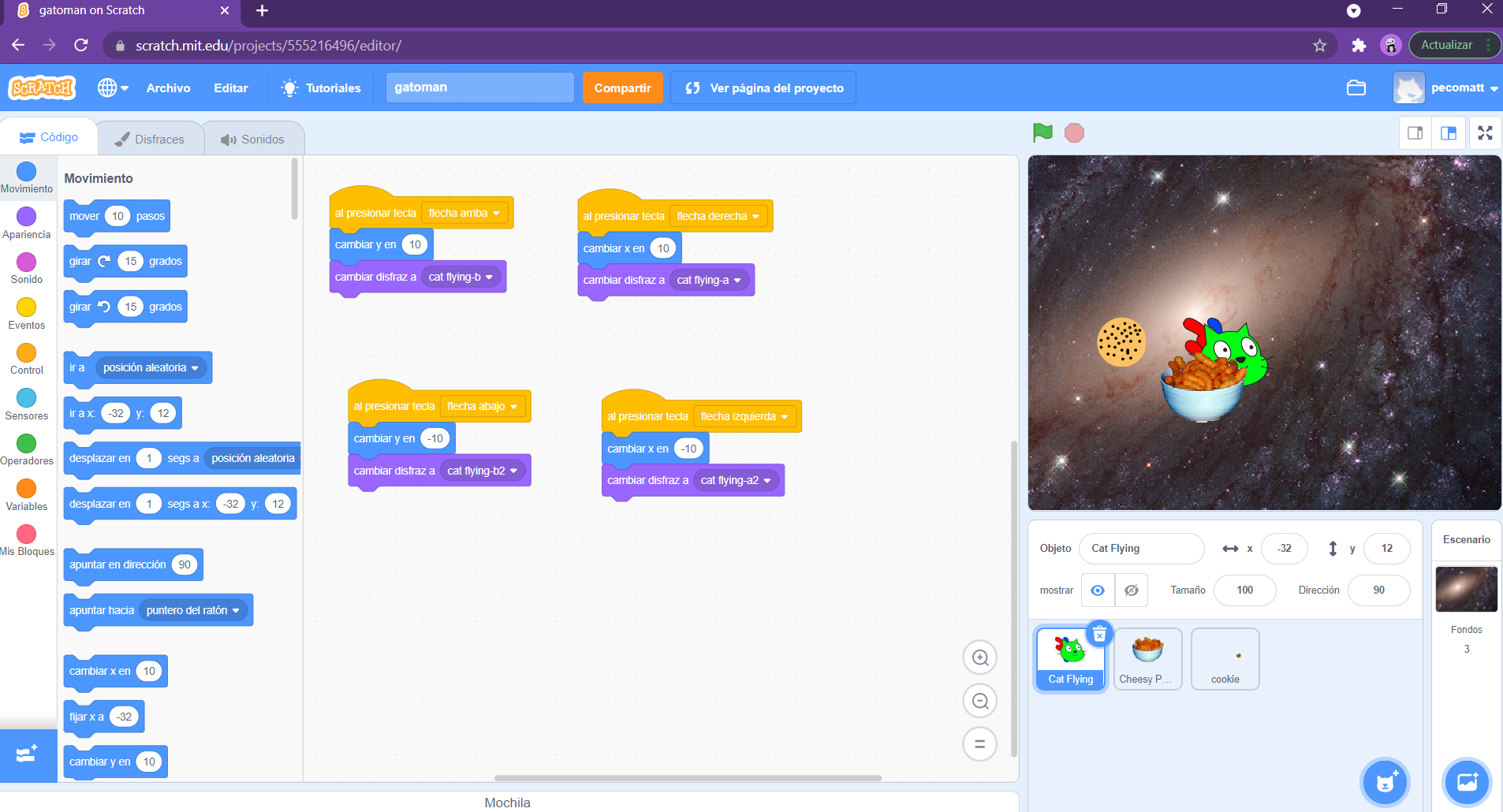This screenshot has height=812, width=1503.
Task: Zoom out on the code workspace
Action: [x=980, y=701]
